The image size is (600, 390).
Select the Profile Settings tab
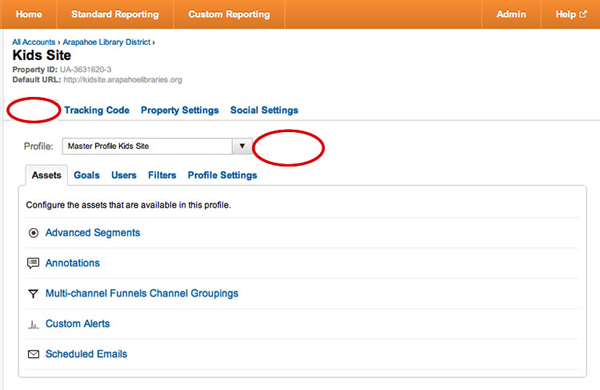point(222,175)
